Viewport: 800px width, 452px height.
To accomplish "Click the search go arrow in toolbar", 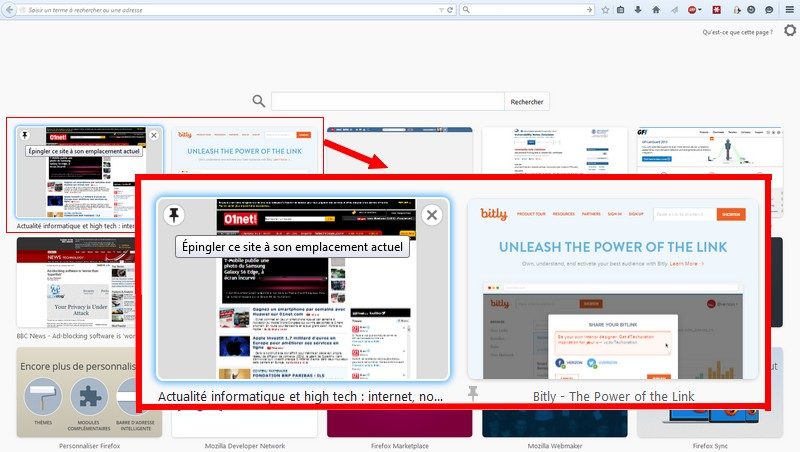I will [589, 10].
